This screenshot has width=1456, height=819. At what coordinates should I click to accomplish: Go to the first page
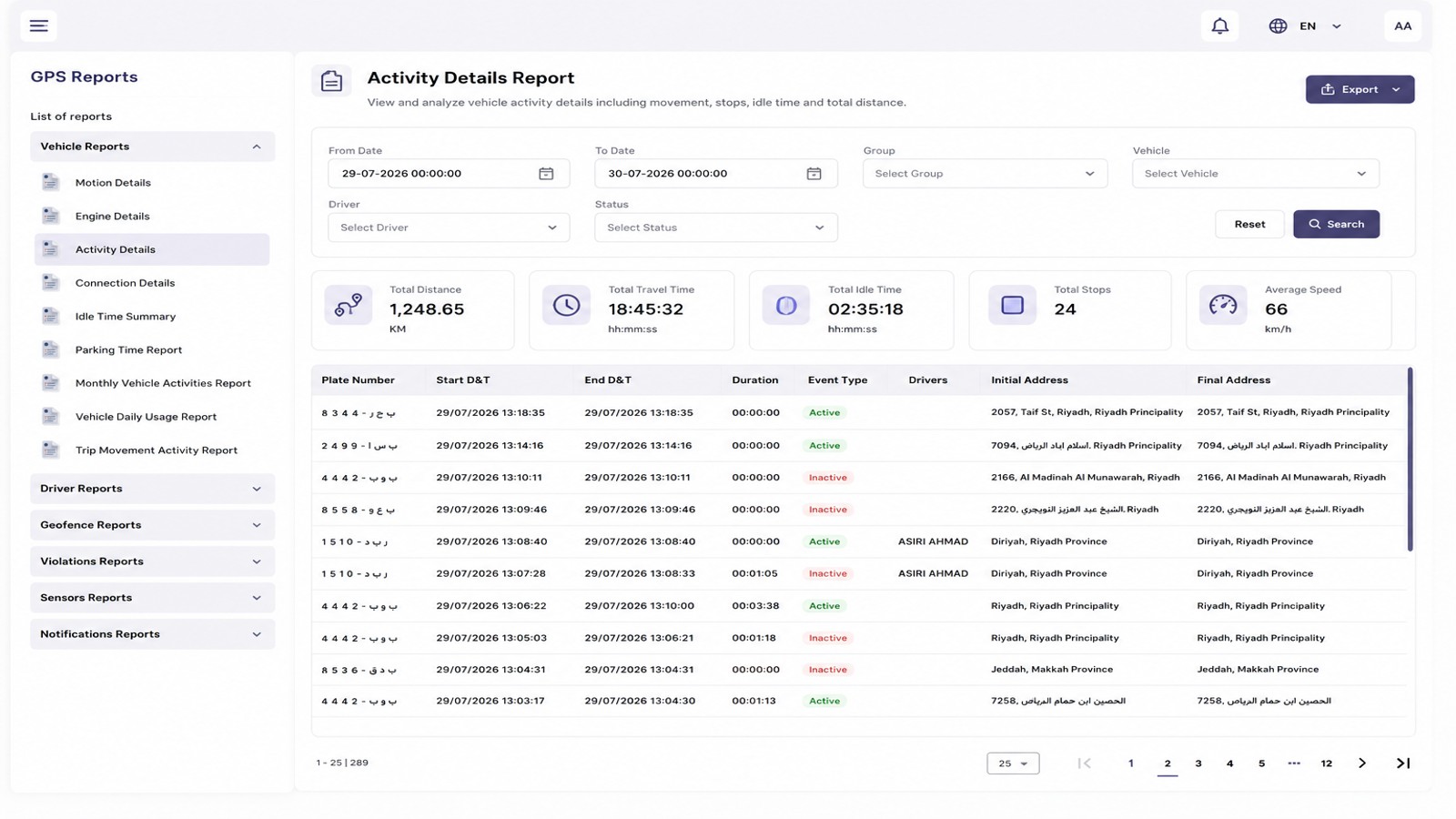(x=1084, y=763)
